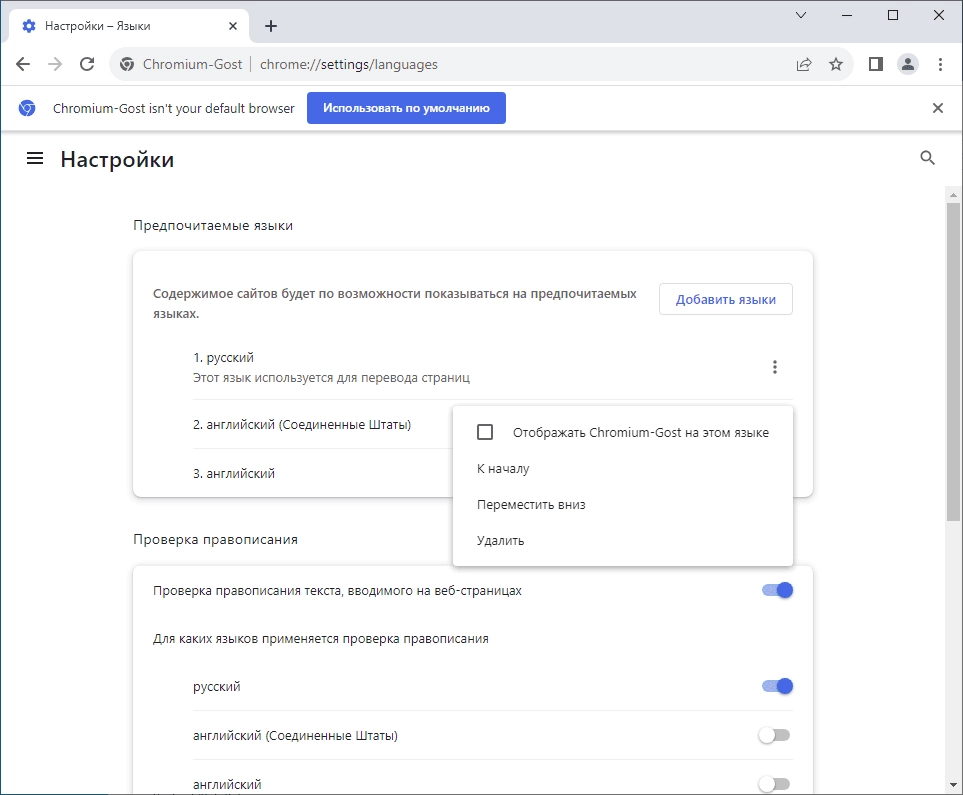Reload the settings page
This screenshot has width=963, height=795.
click(x=87, y=64)
